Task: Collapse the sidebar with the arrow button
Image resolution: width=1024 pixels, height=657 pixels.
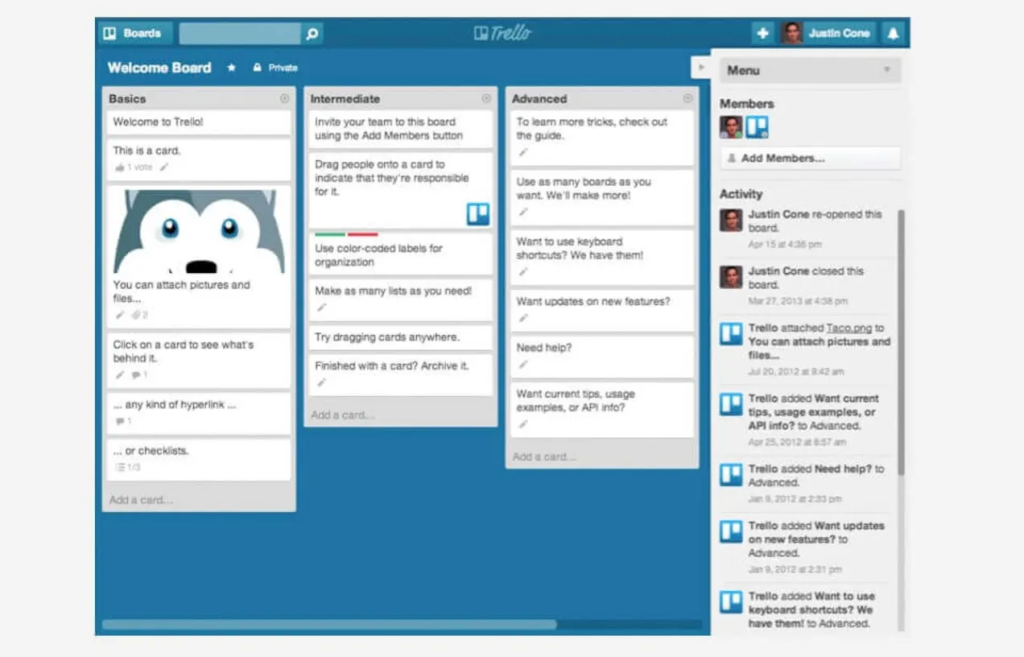Action: (x=701, y=67)
